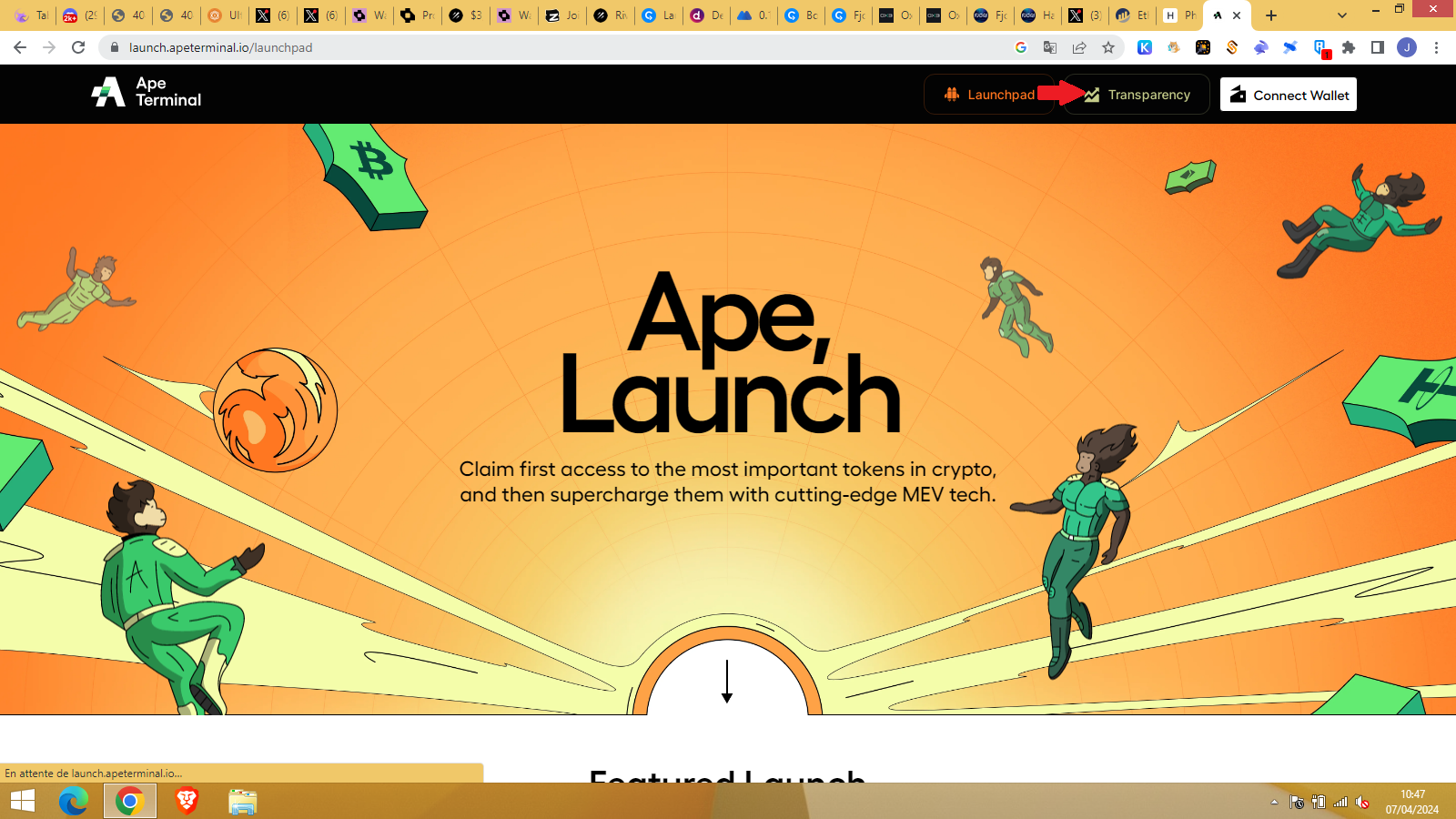This screenshot has height=819, width=1456.
Task: Click the network signal tray icon
Action: (x=1340, y=802)
